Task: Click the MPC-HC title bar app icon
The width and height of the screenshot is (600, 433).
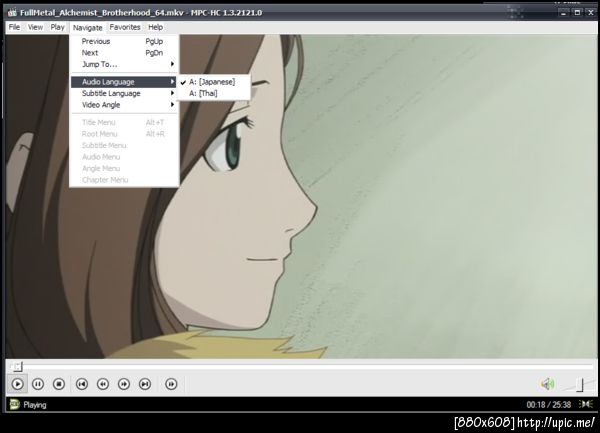Action: pos(12,13)
